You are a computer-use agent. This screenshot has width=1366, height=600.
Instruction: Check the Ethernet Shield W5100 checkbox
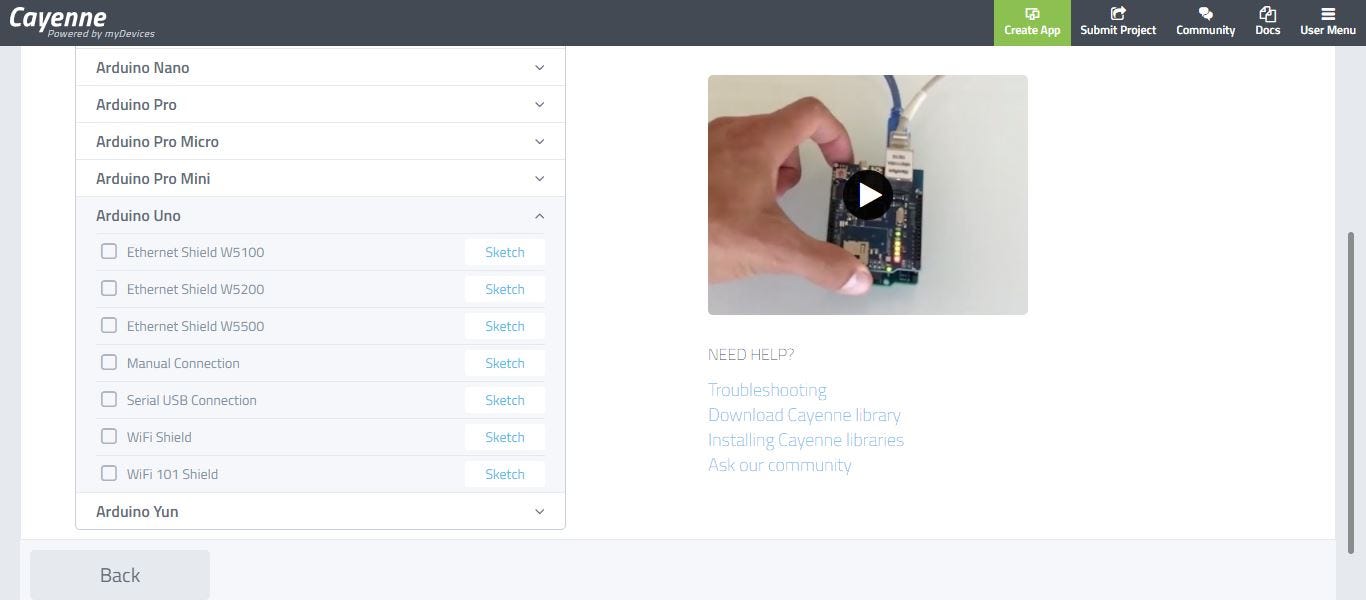(x=109, y=251)
